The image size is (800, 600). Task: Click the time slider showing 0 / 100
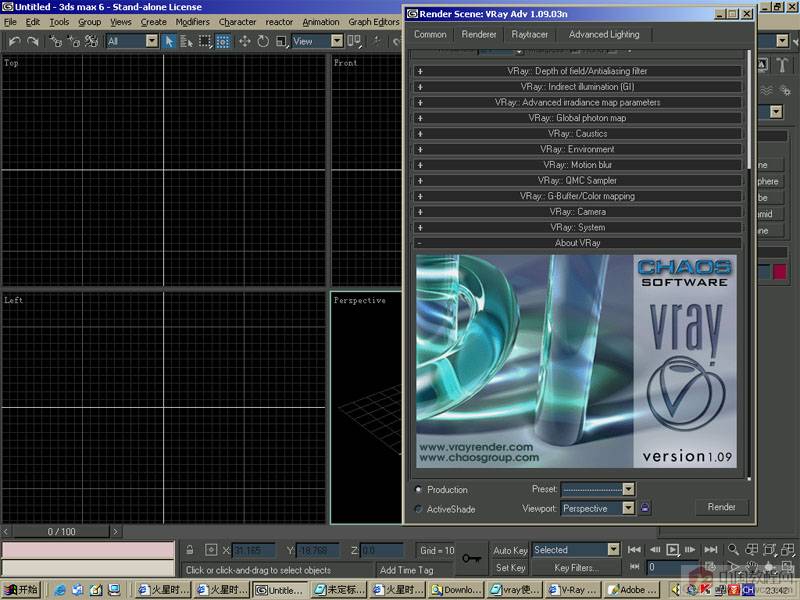click(61, 532)
